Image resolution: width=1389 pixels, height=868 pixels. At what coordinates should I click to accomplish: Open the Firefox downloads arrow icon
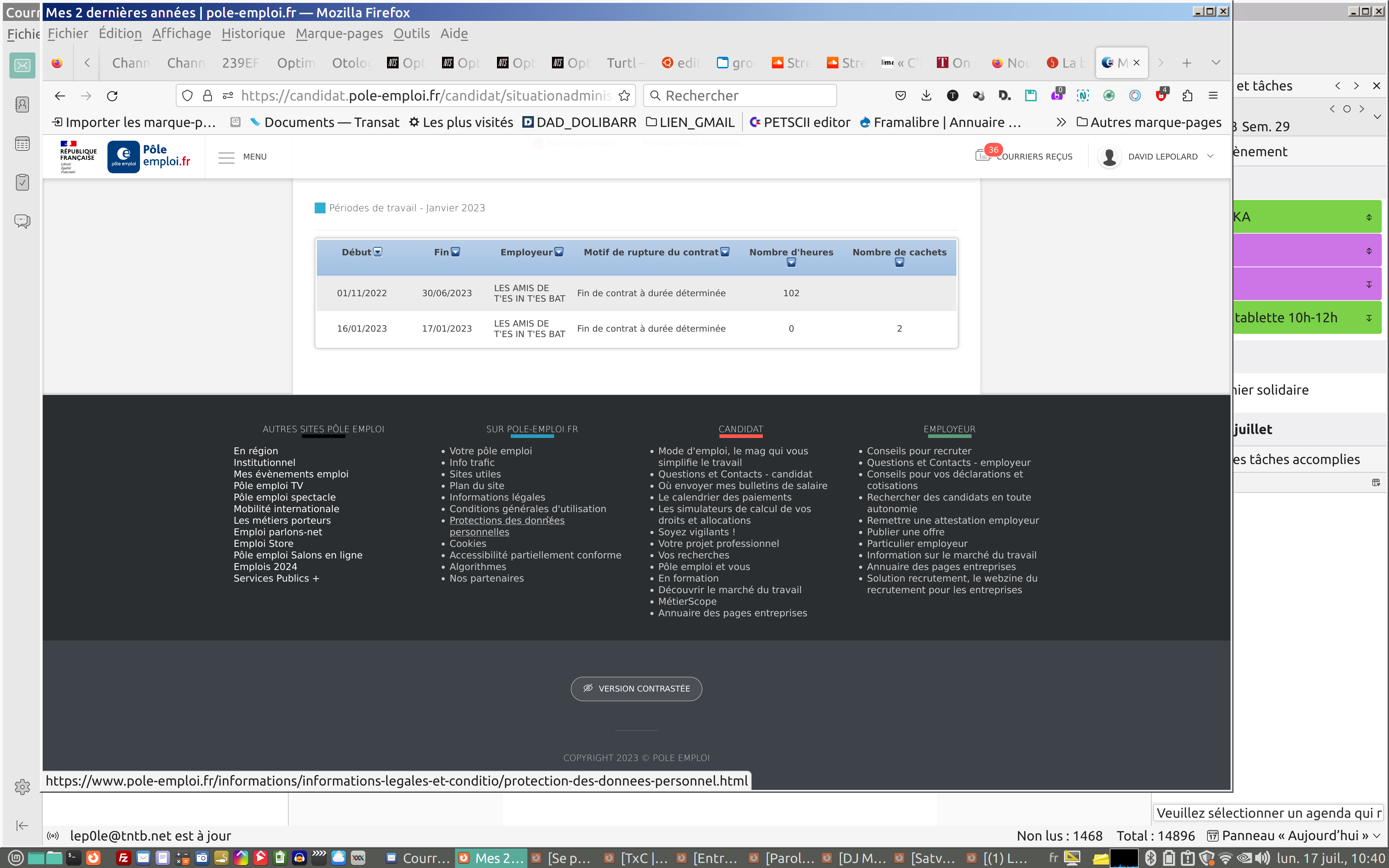926,96
